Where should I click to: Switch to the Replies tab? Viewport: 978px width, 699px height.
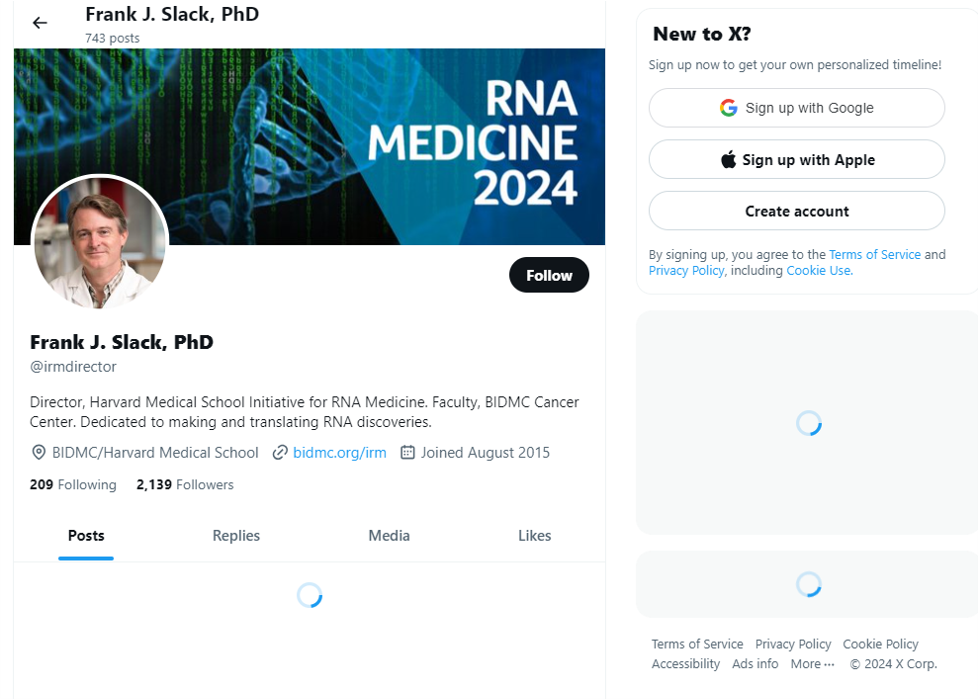[x=236, y=536]
